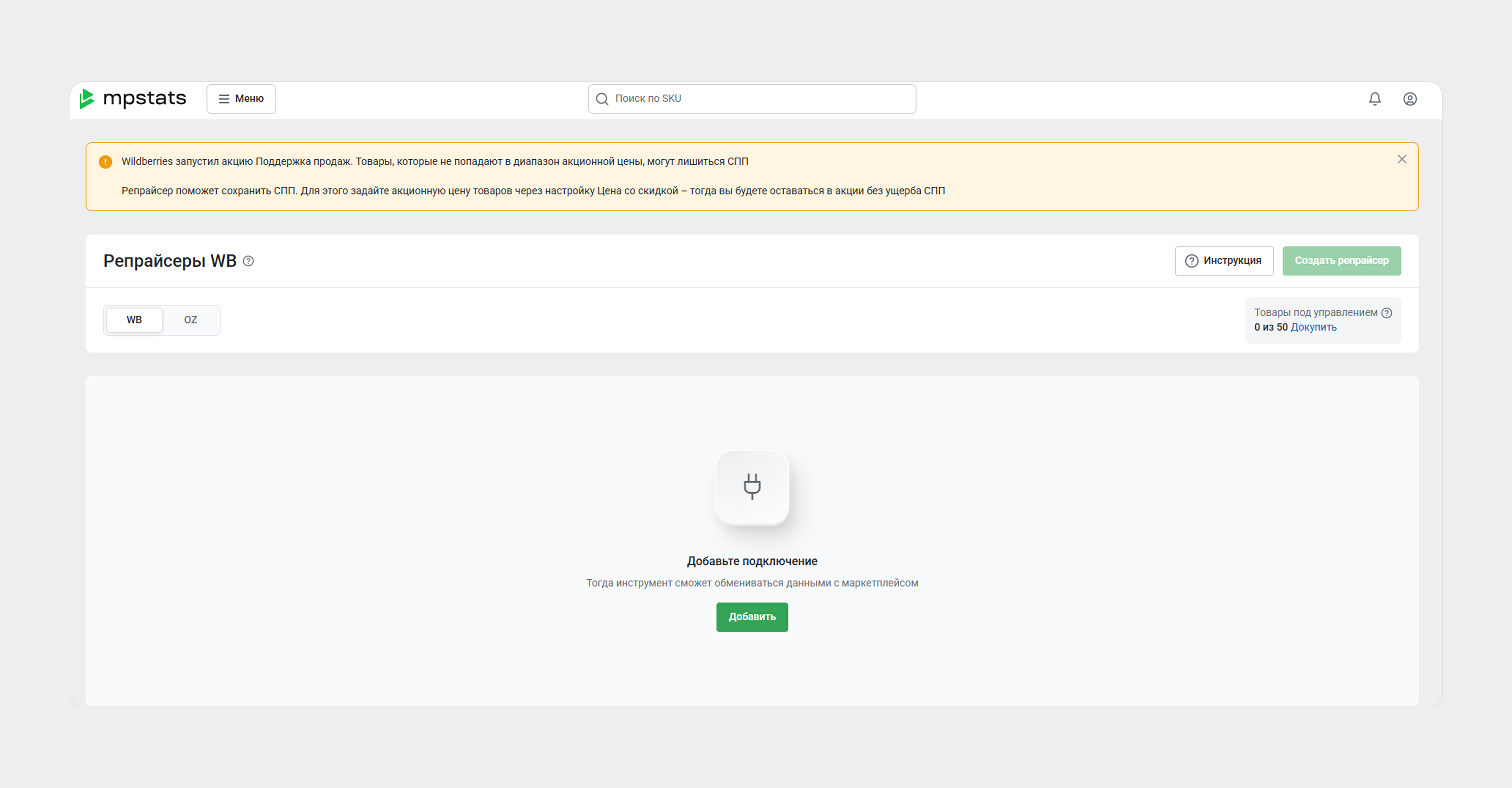Select the WB tab

click(x=134, y=320)
